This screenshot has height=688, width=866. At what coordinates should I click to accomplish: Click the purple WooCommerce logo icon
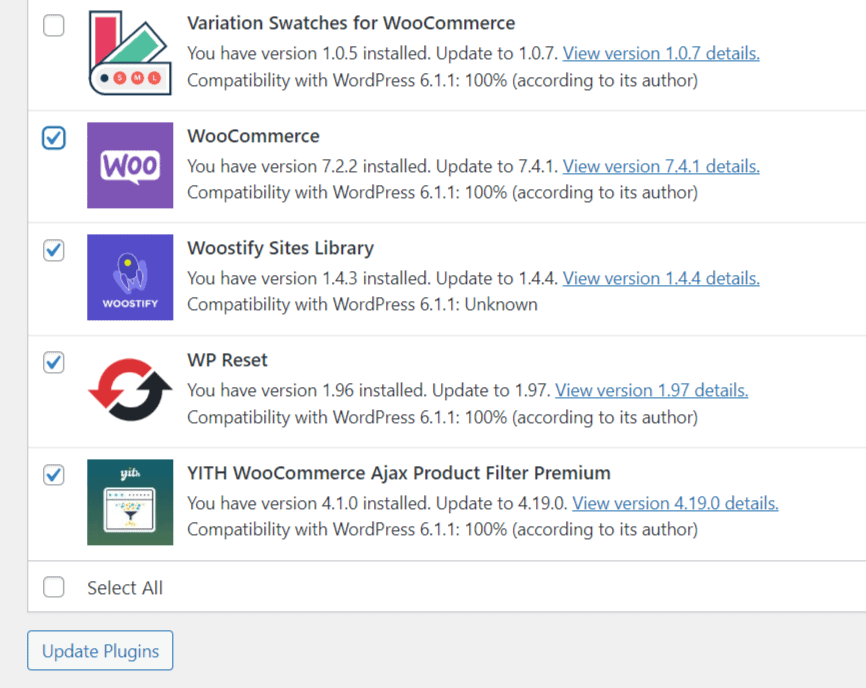[130, 165]
